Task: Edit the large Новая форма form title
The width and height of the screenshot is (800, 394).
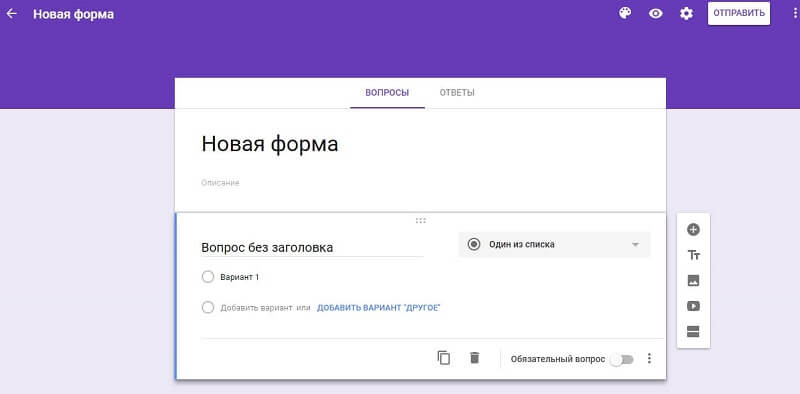Action: pos(270,144)
